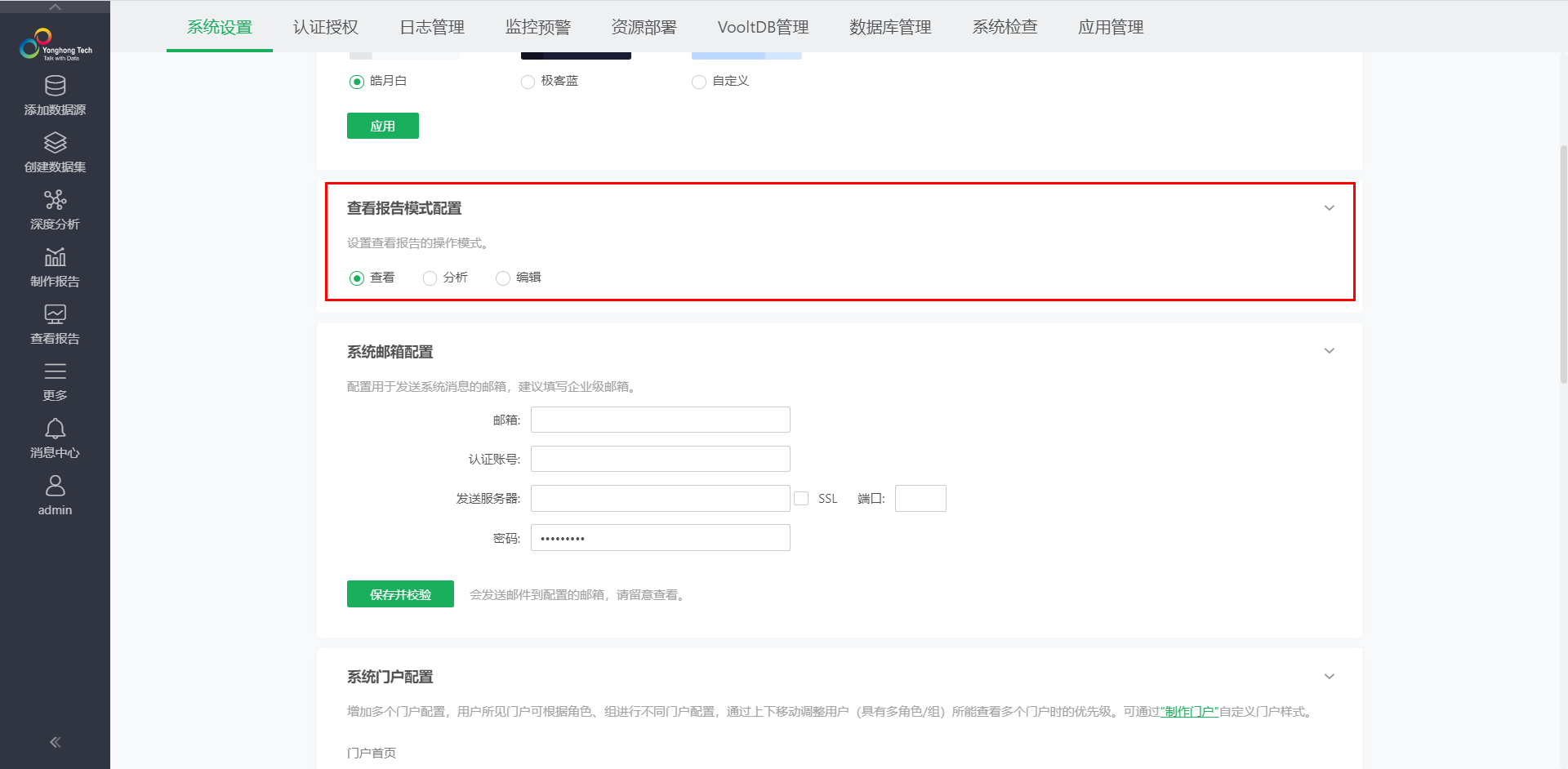1568x769 pixels.
Task: Switch to 监控预警 tab
Action: [x=537, y=27]
